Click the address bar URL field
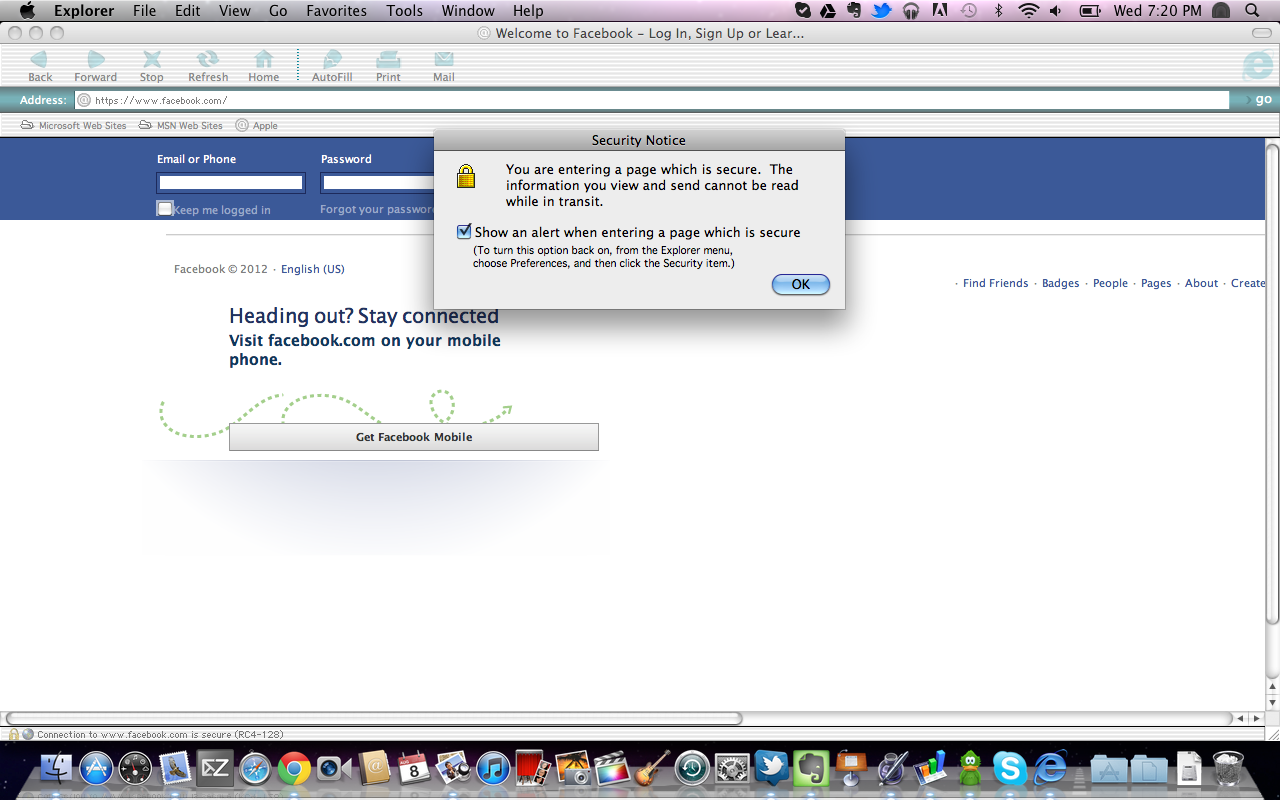The height and width of the screenshot is (800, 1280). (652, 100)
